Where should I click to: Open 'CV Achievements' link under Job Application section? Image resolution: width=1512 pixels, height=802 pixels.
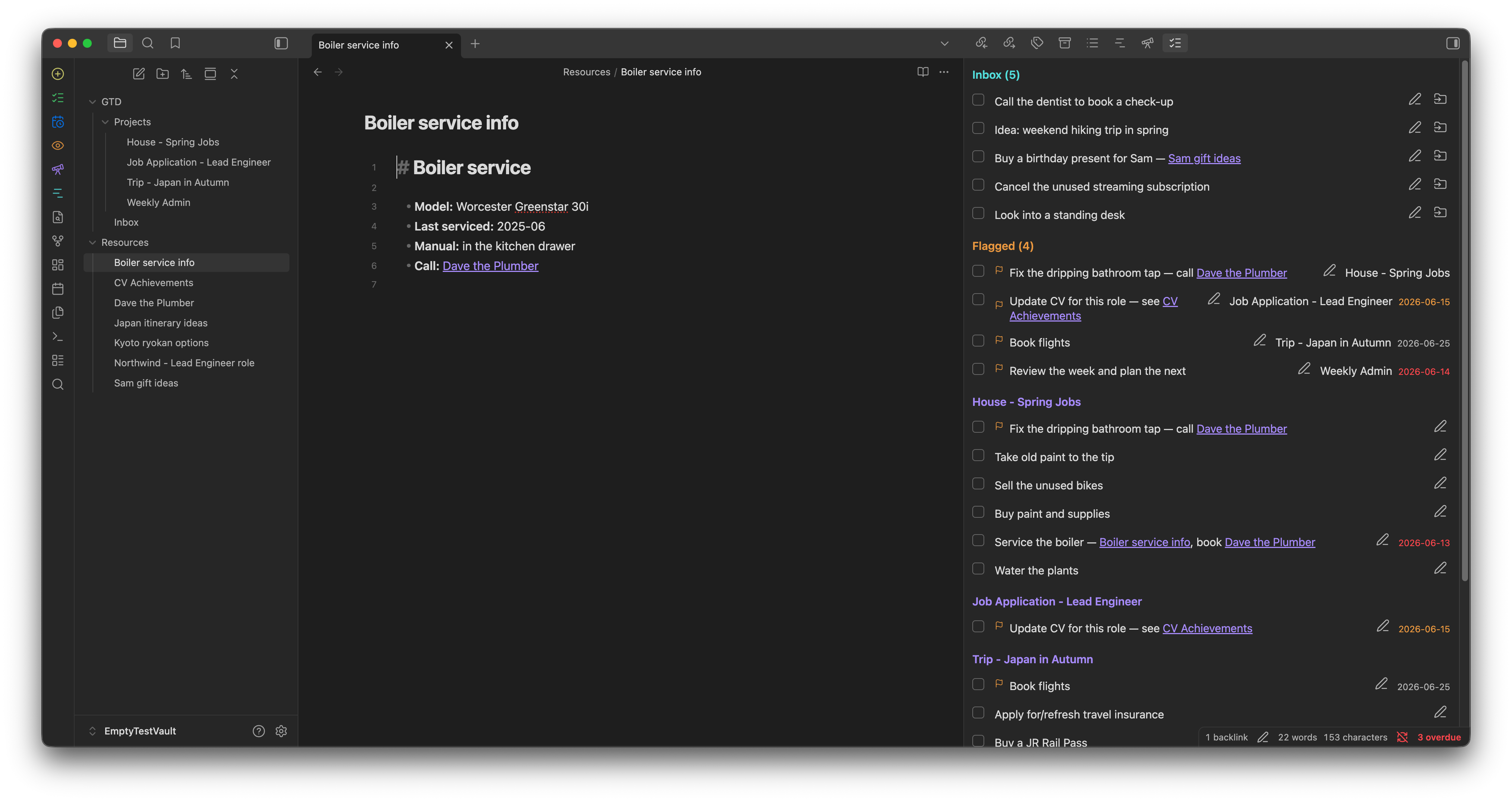point(1207,629)
